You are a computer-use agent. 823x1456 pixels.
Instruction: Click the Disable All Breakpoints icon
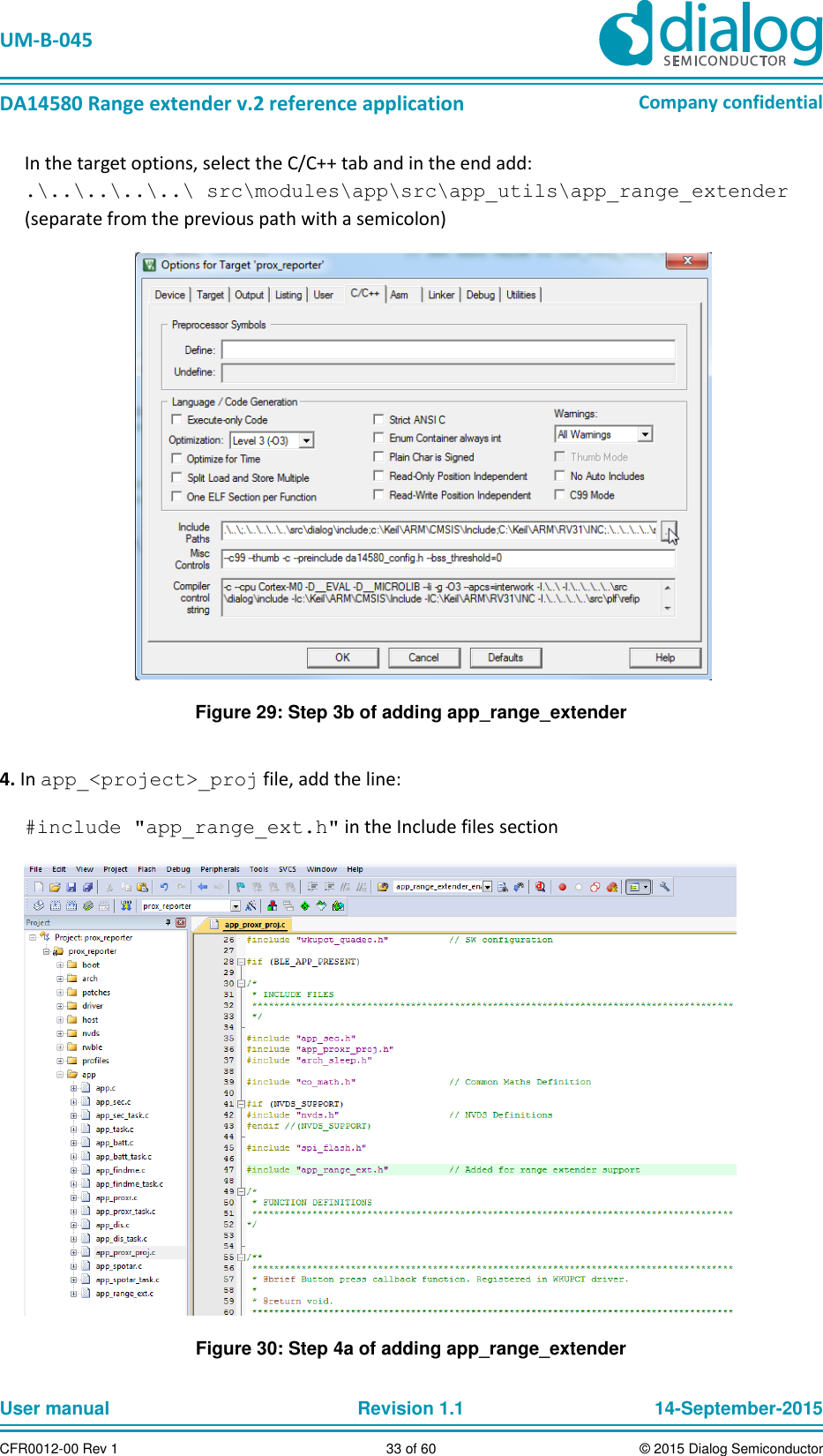(595, 887)
